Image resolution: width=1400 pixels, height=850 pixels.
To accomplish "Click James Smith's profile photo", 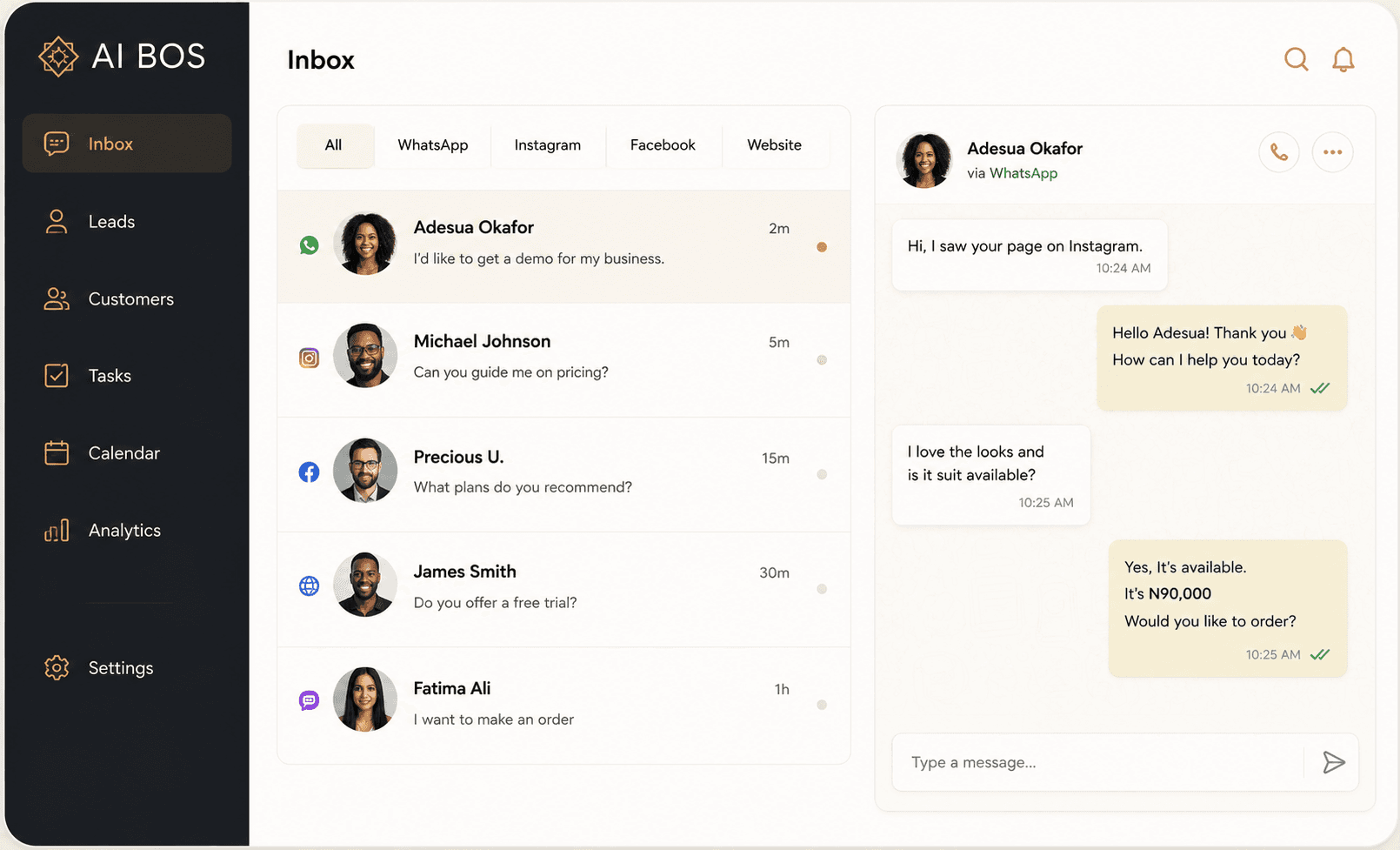I will (x=365, y=585).
